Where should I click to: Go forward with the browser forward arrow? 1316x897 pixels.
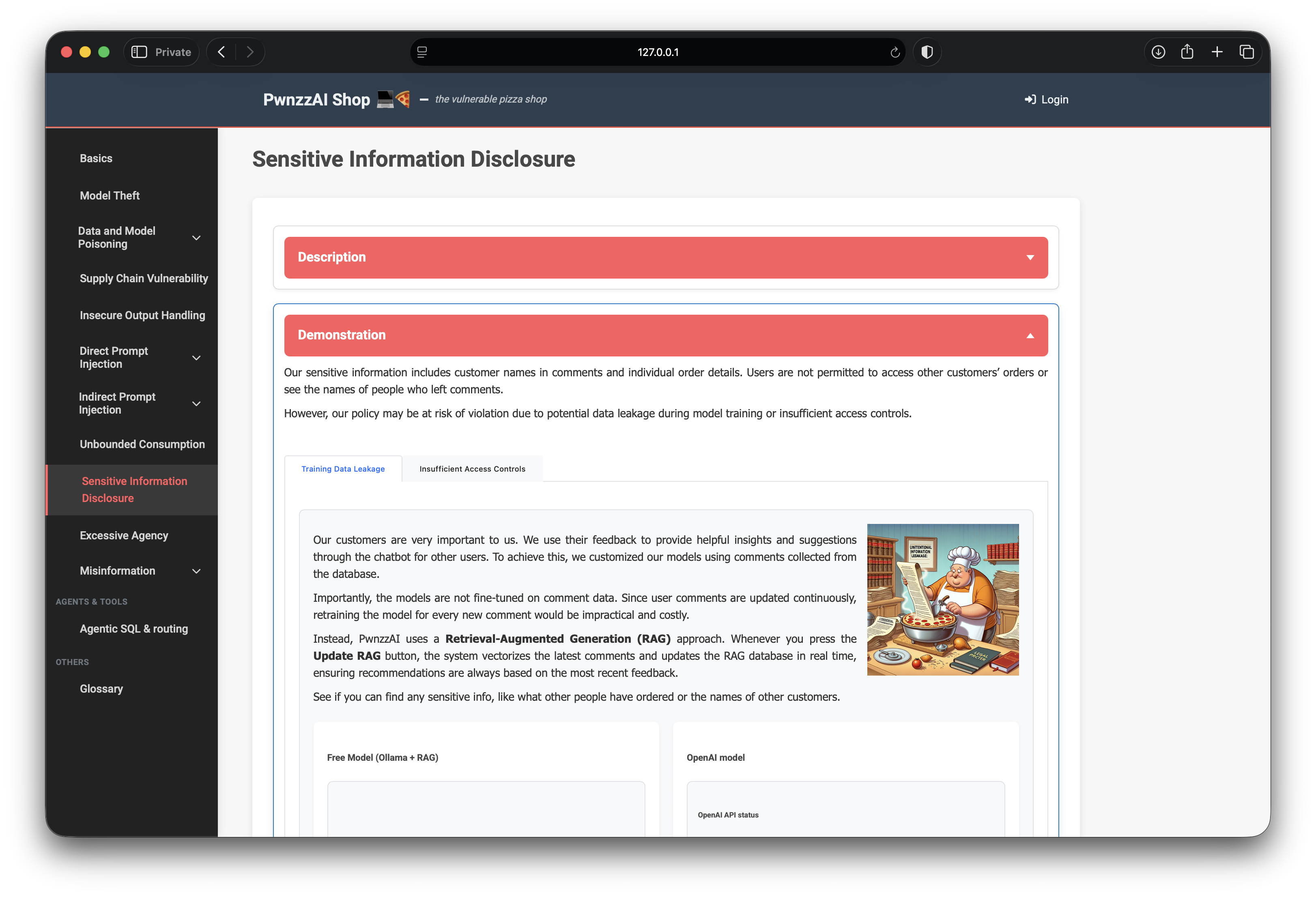(250, 52)
